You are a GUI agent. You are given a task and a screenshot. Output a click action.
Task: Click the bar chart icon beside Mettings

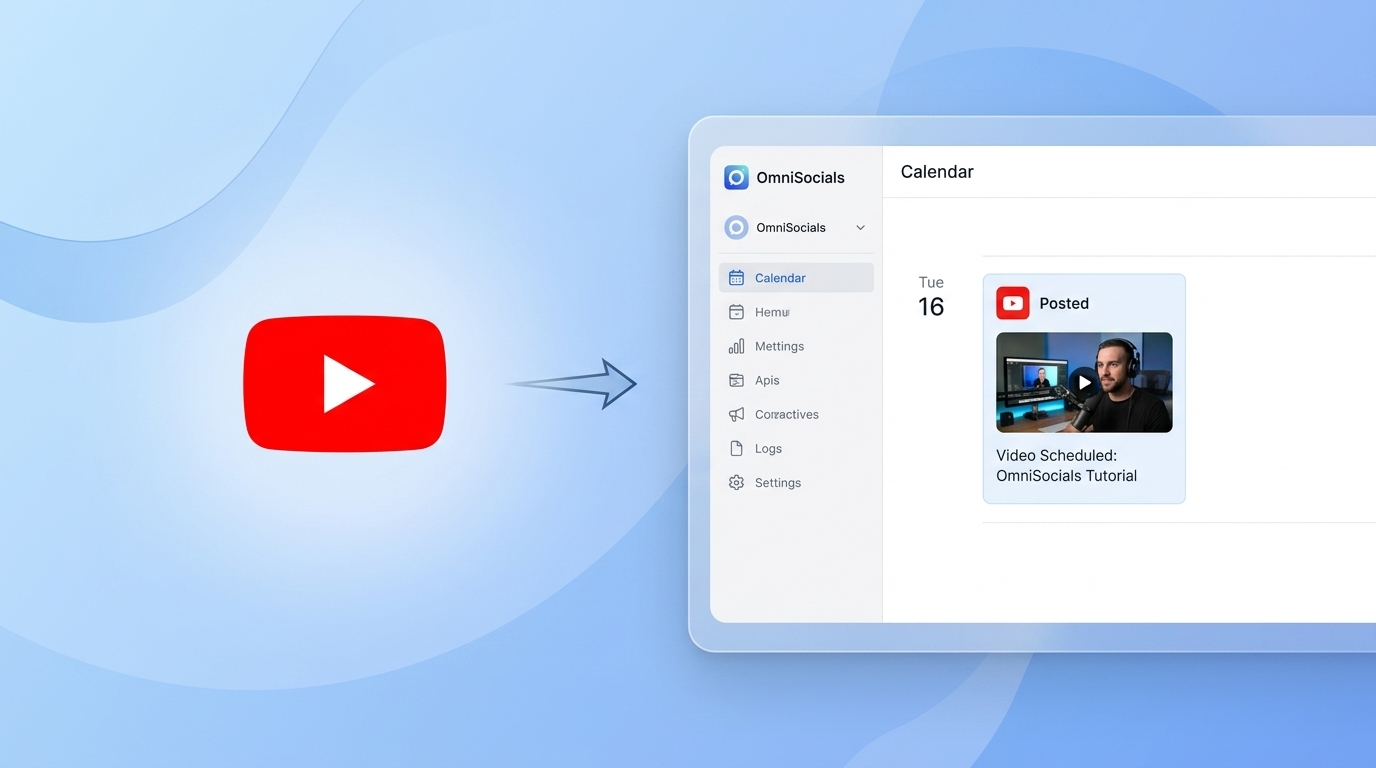[x=736, y=346]
